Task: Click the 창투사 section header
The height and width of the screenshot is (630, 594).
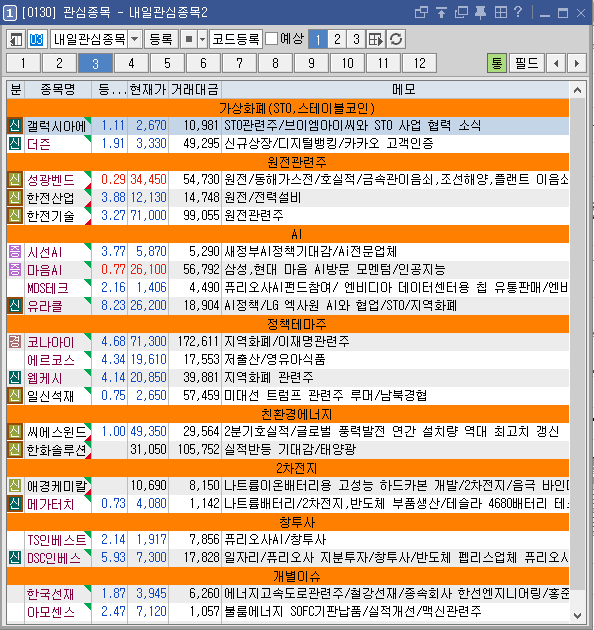Action: (288, 522)
